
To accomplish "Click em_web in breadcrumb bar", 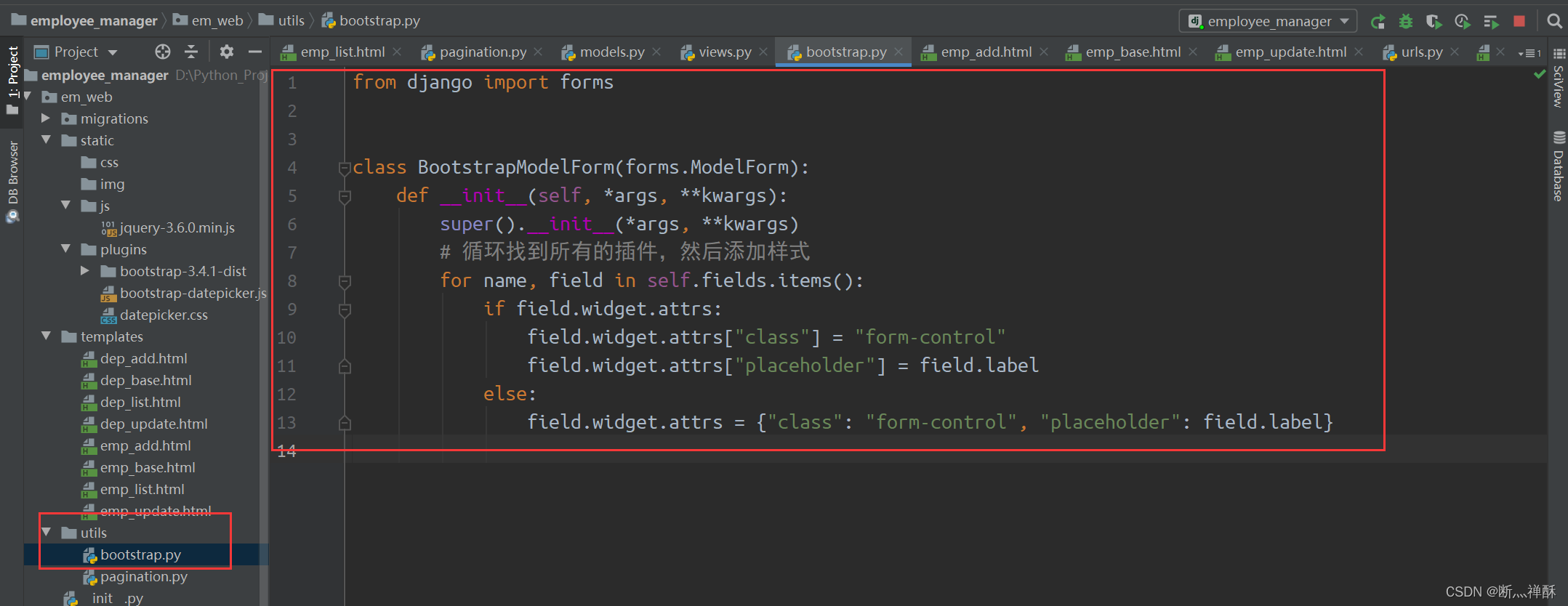I will 209,20.
